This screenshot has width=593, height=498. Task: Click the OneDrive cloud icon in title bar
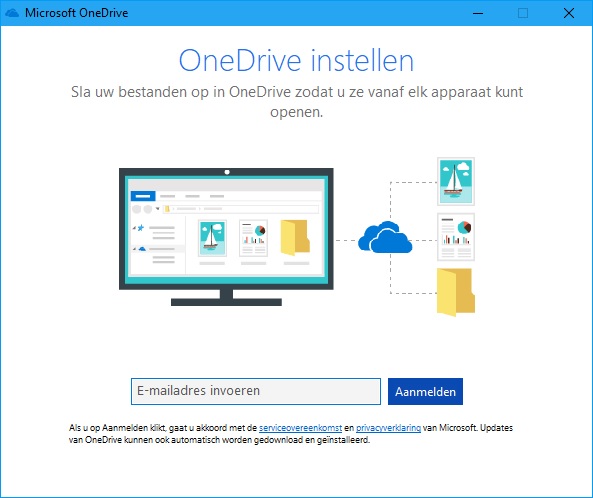pyautogui.click(x=12, y=13)
